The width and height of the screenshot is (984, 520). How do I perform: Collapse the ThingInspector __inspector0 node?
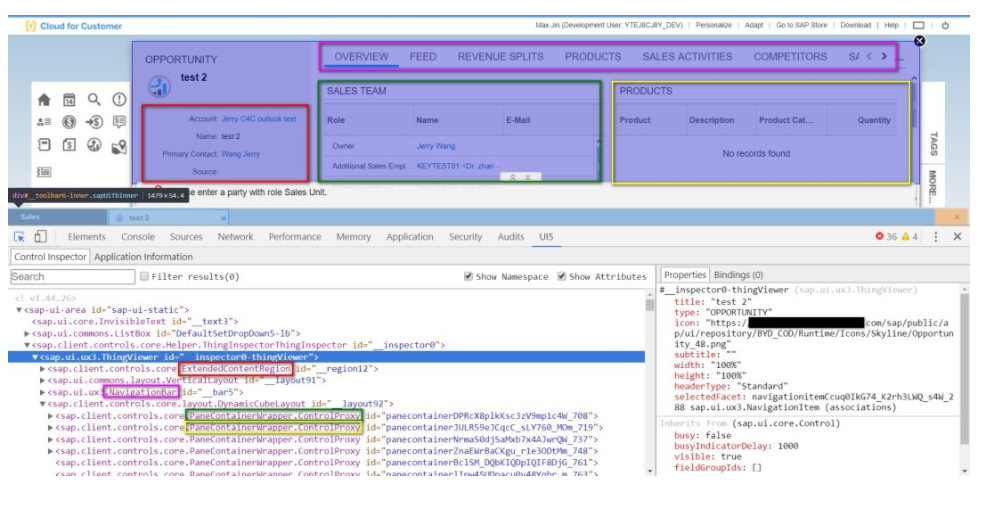click(27, 345)
